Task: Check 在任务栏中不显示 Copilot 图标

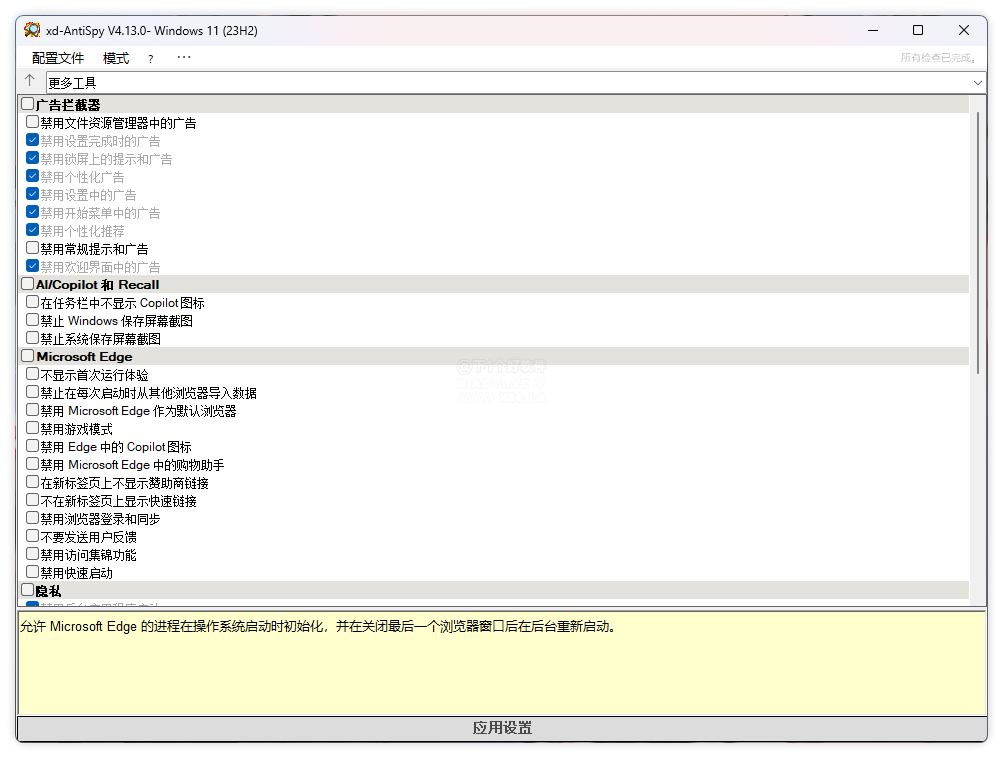Action: 33,301
